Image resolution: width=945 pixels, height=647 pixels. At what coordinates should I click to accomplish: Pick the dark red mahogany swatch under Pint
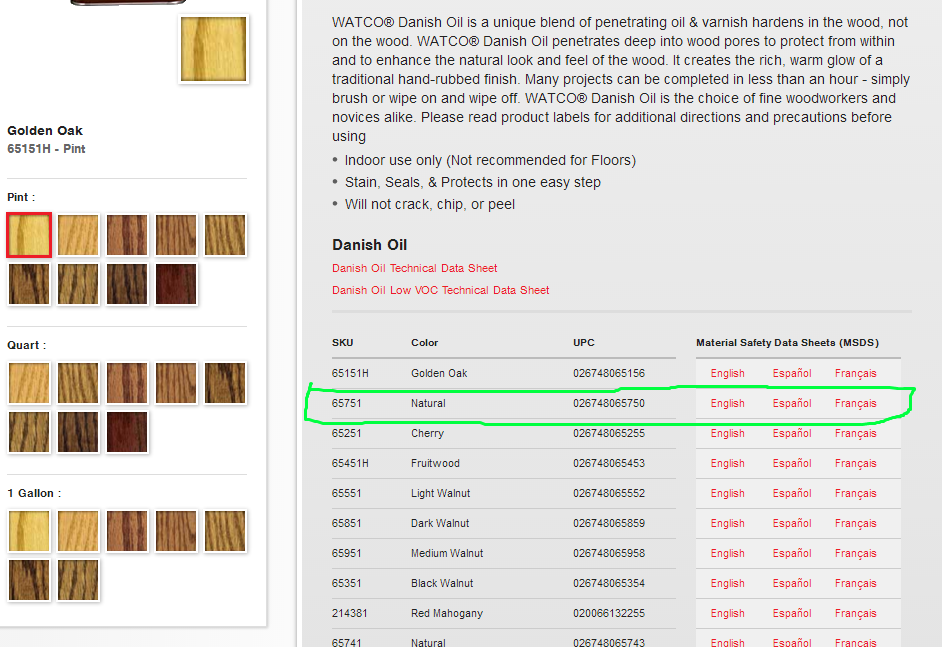(x=176, y=284)
